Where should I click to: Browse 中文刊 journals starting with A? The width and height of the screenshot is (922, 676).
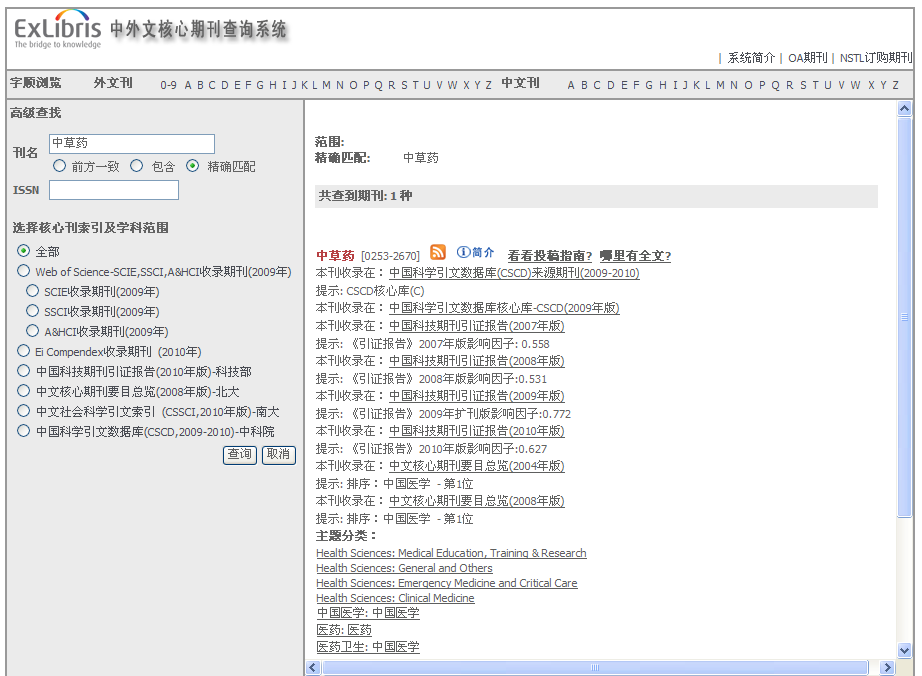pyautogui.click(x=570, y=85)
